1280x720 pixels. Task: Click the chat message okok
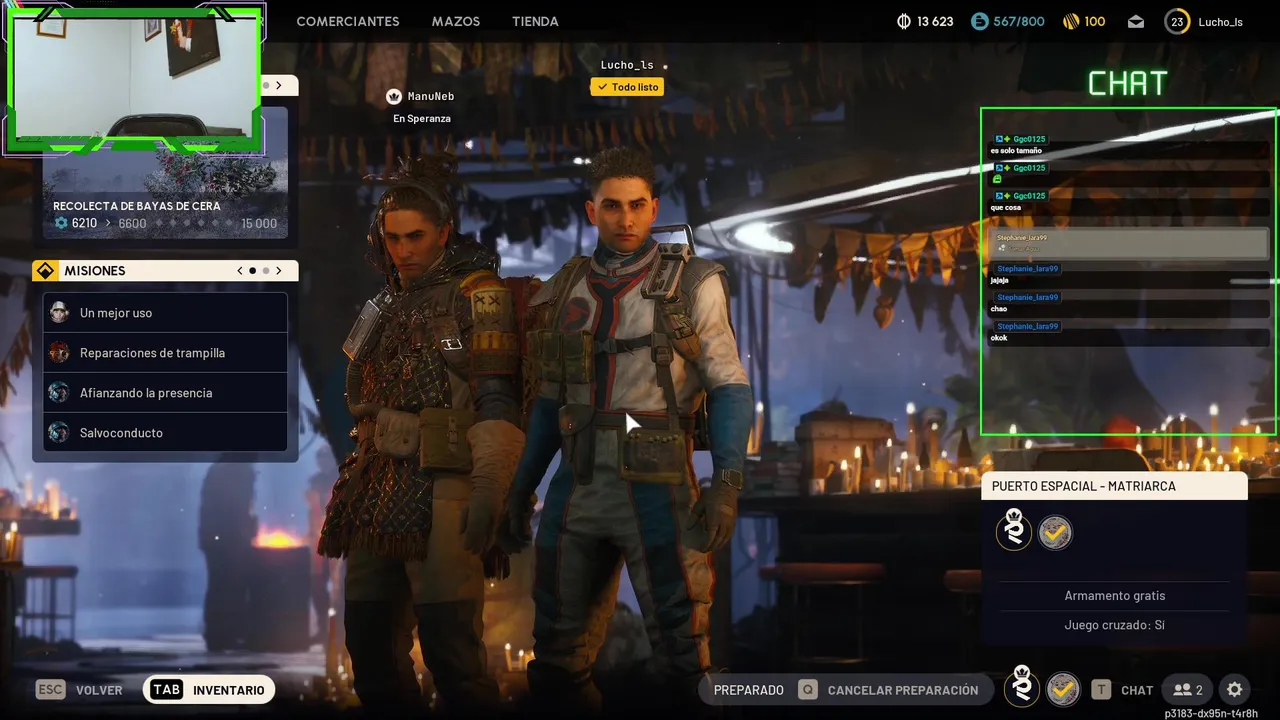998,338
